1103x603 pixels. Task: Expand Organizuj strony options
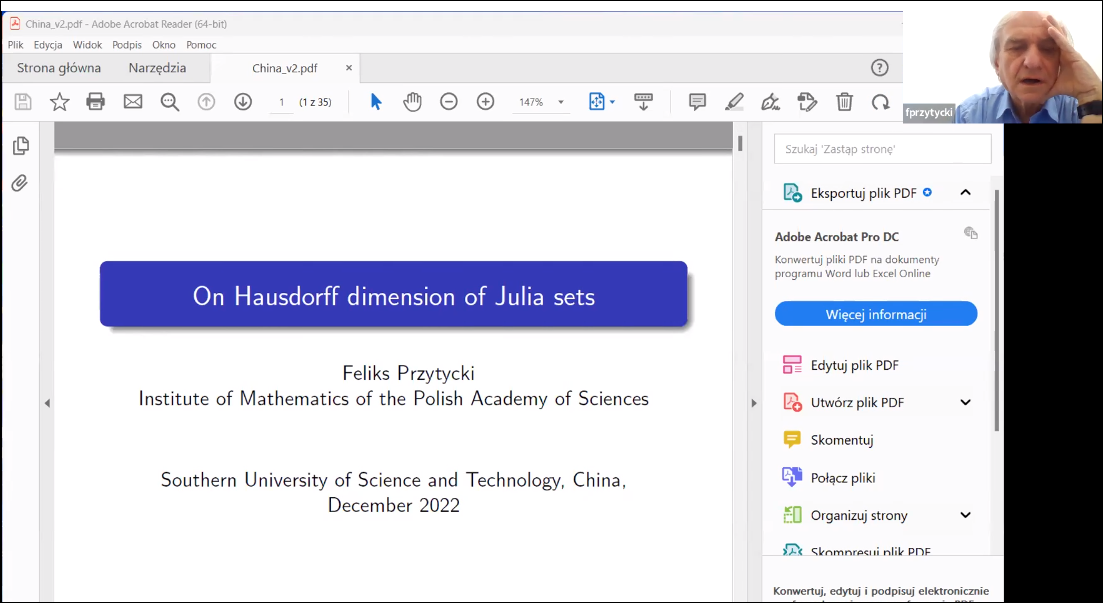coord(965,515)
